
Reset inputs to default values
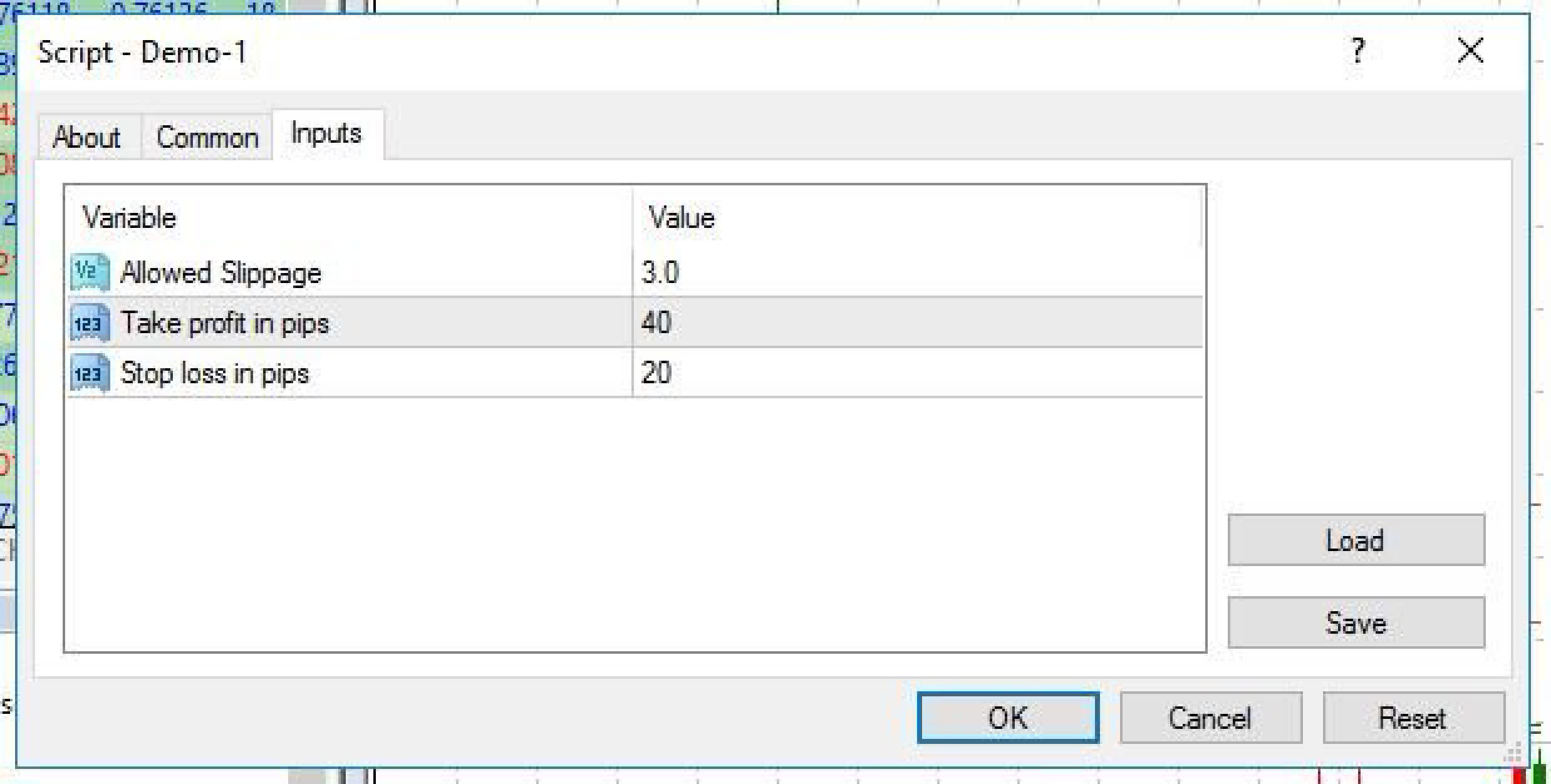[1413, 718]
